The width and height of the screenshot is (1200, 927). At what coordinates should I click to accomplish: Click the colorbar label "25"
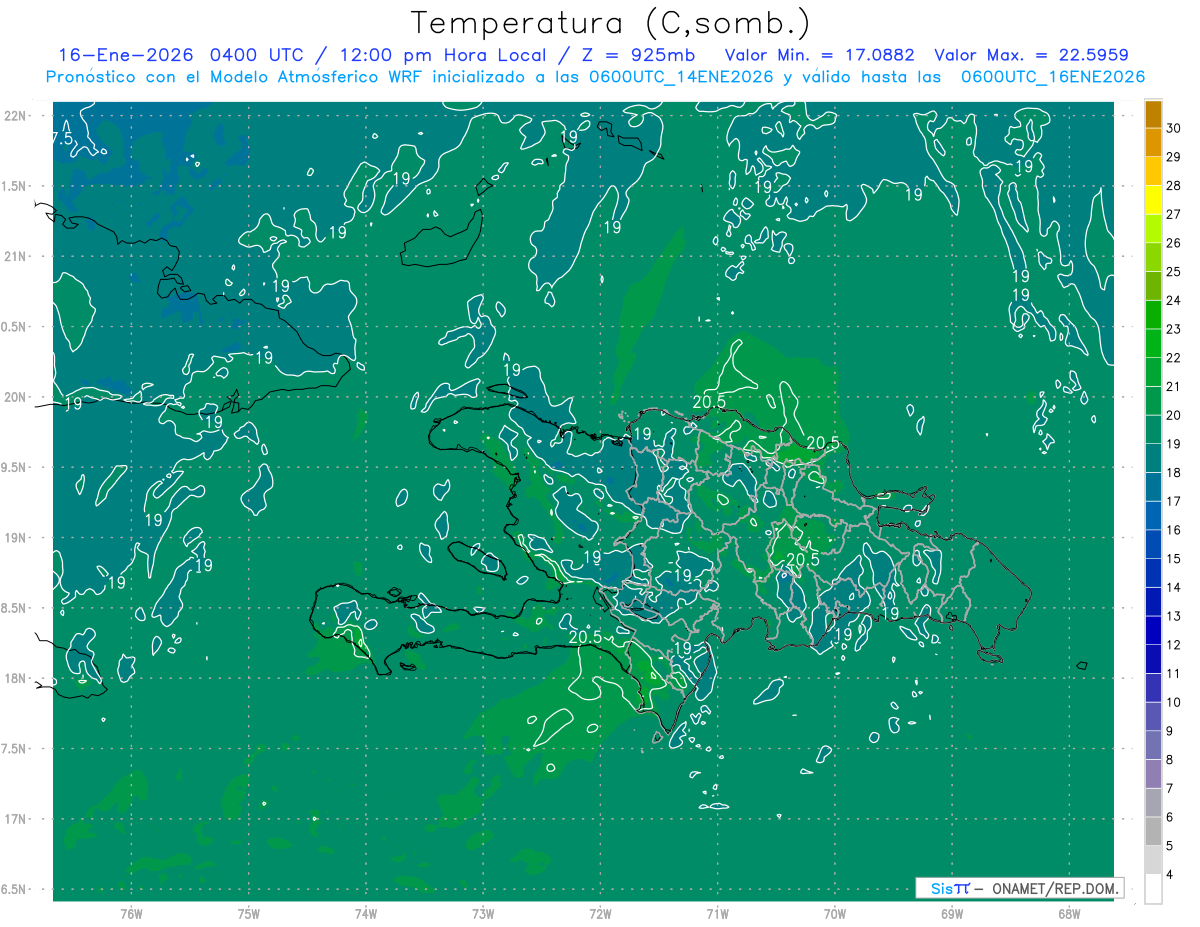(x=1174, y=272)
